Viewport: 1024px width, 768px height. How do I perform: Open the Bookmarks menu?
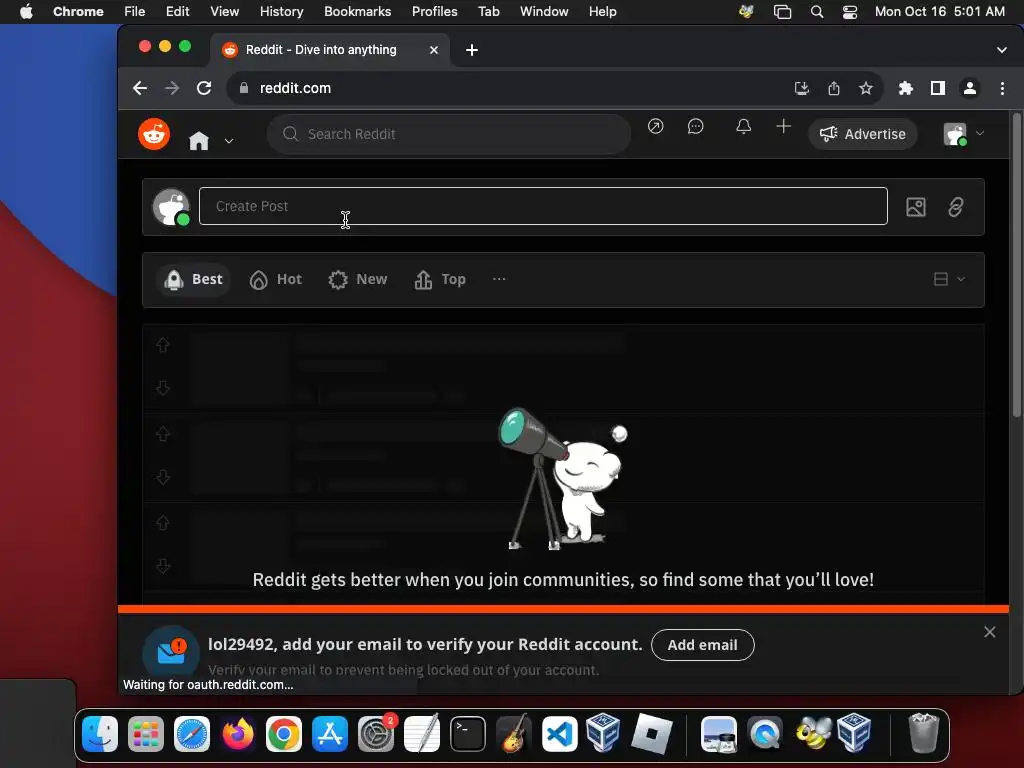pos(357,12)
